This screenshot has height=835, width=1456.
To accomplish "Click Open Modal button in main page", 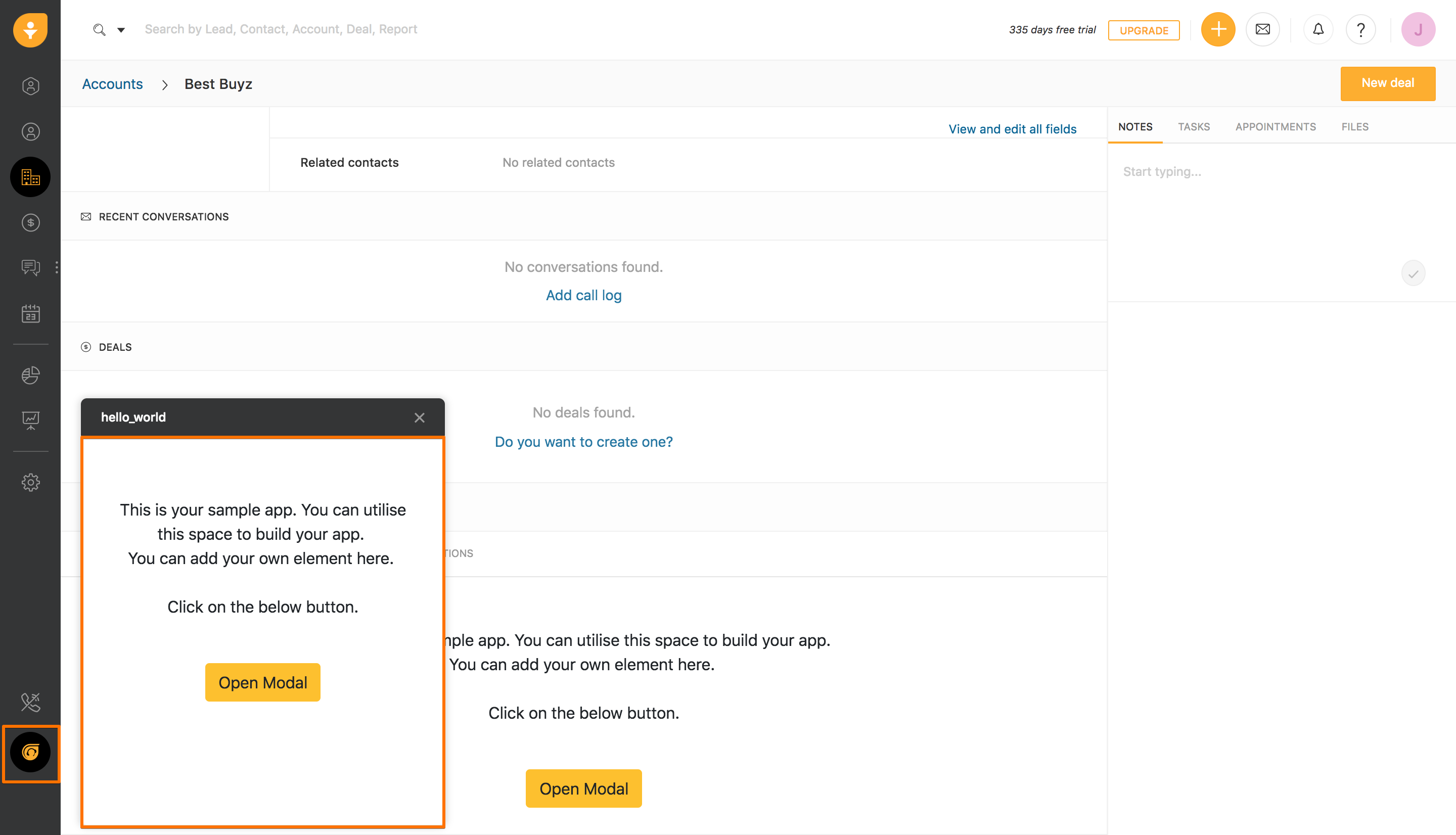I will click(583, 788).
